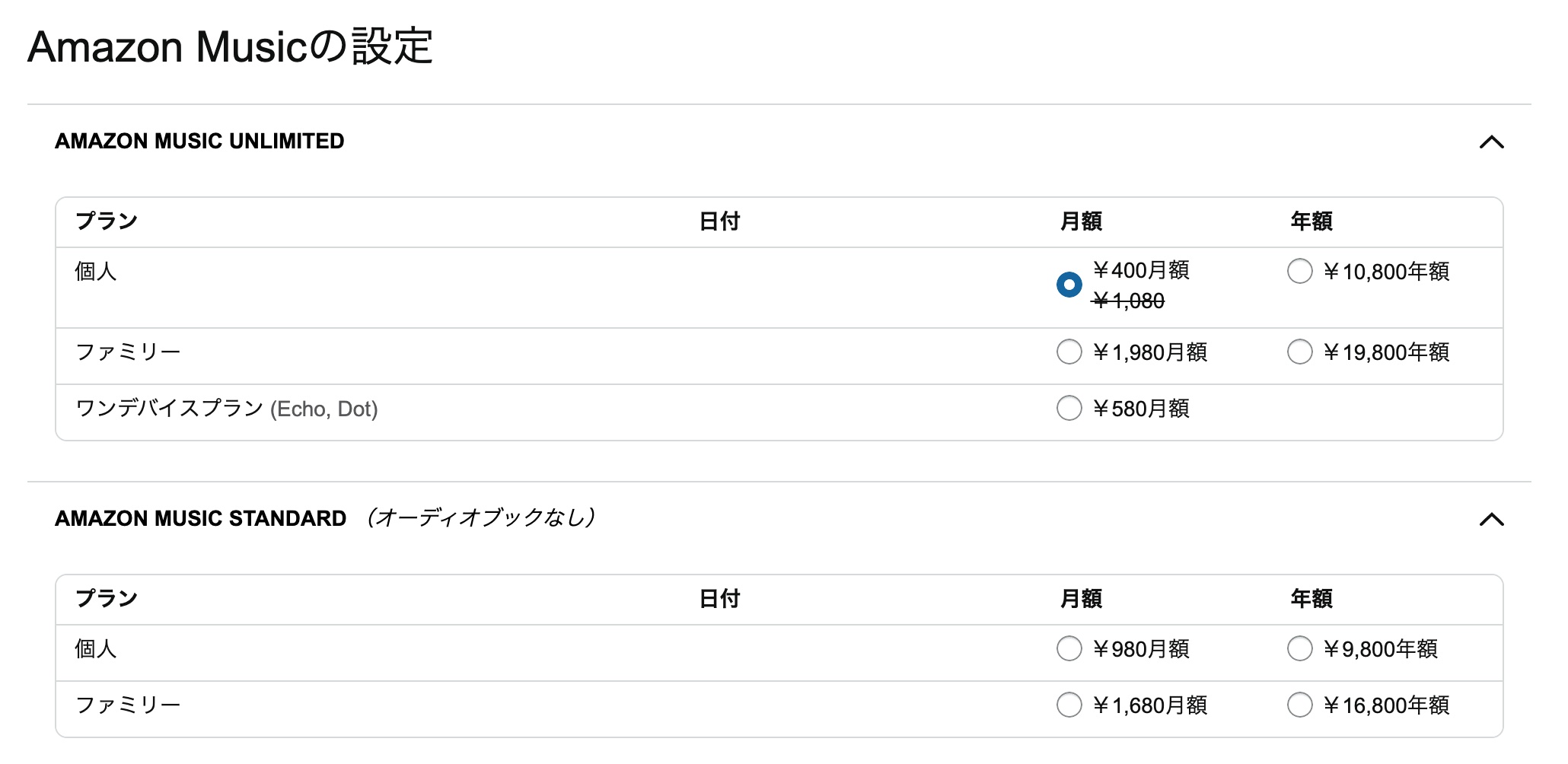Click the AMAZON MUSIC UNLIMITED heading

tap(199, 142)
